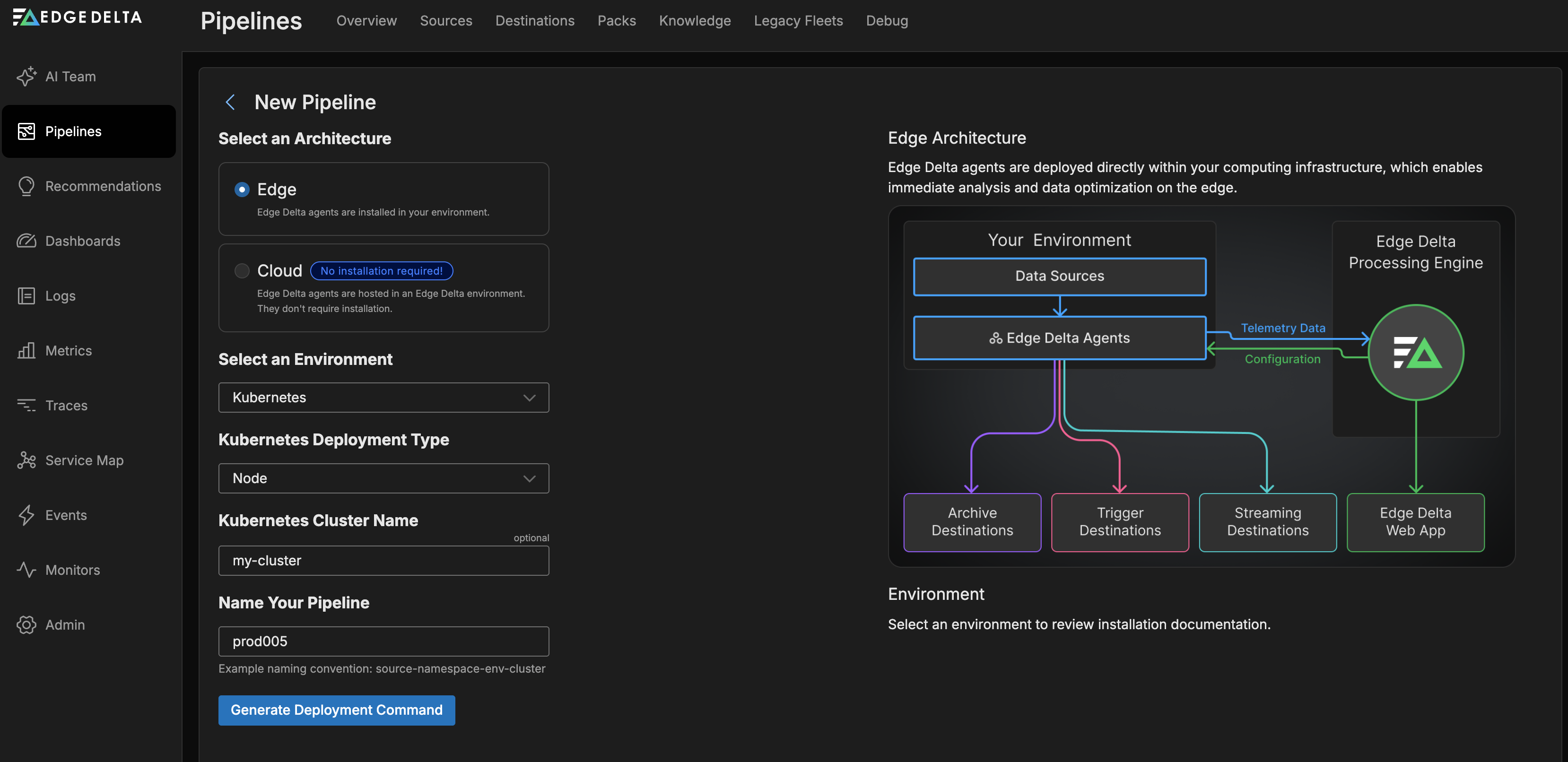This screenshot has width=1568, height=762.
Task: Click the Events lightning bolt icon
Action: point(26,515)
